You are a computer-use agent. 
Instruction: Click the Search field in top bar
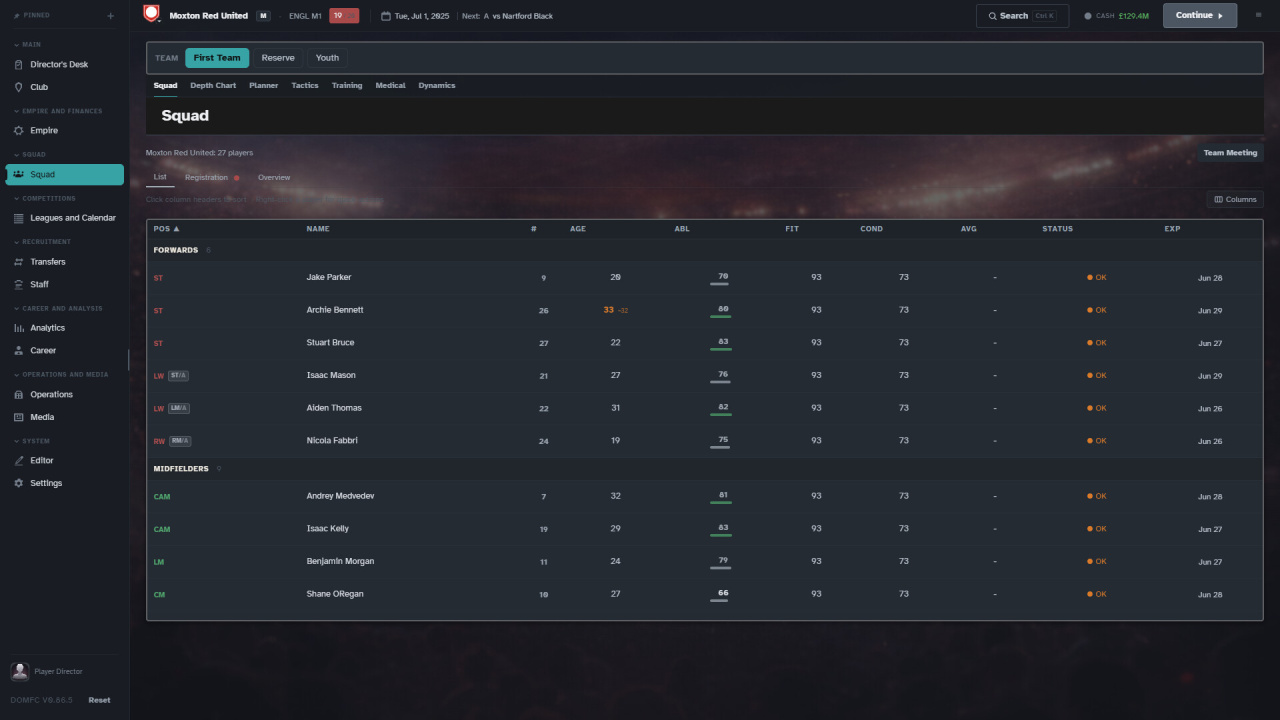[x=1022, y=16]
